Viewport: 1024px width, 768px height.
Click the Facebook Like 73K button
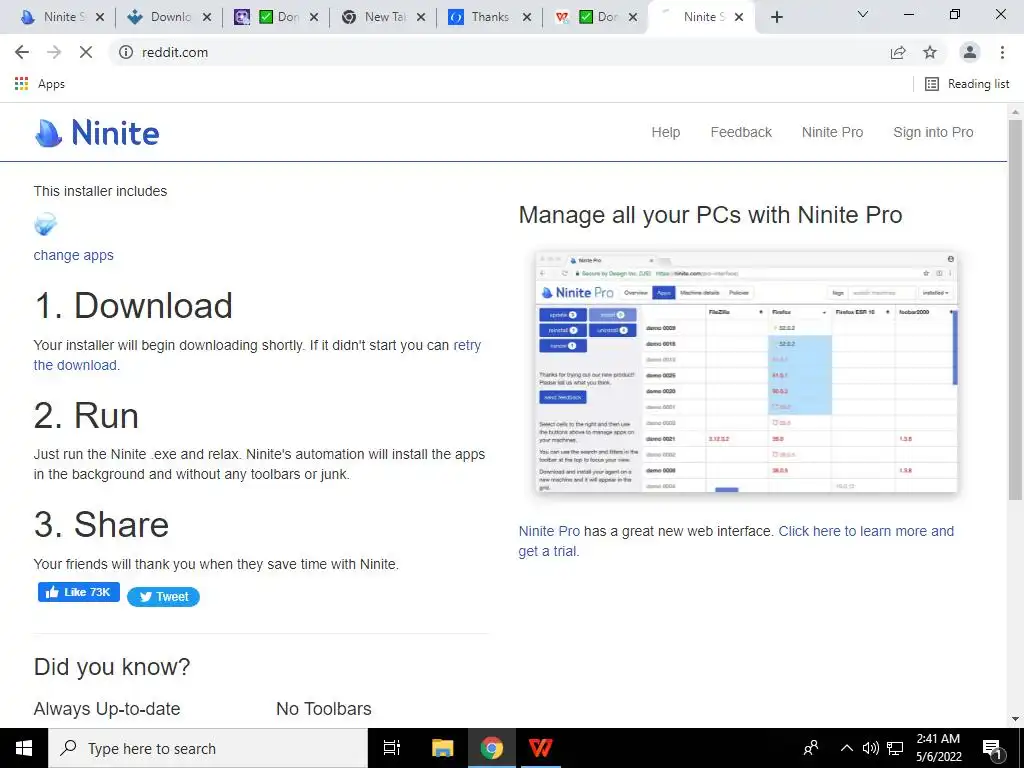(x=79, y=592)
